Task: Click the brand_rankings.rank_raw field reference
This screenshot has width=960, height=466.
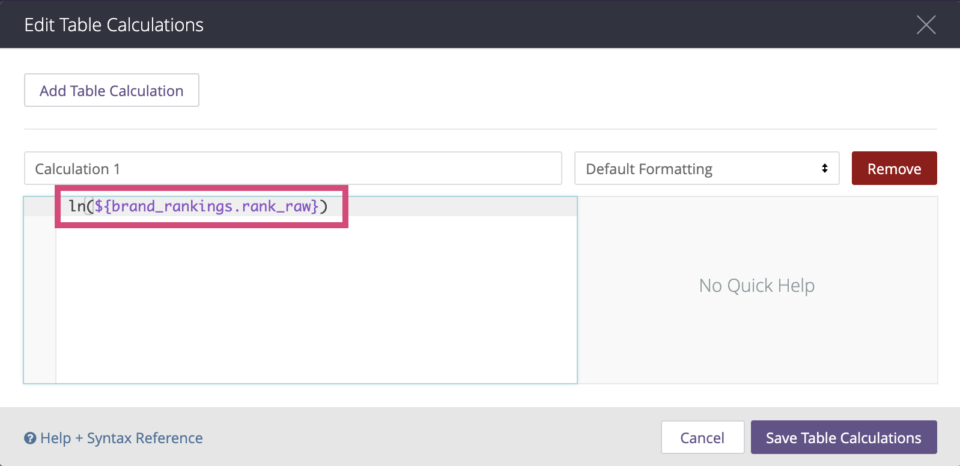Action: [207, 206]
